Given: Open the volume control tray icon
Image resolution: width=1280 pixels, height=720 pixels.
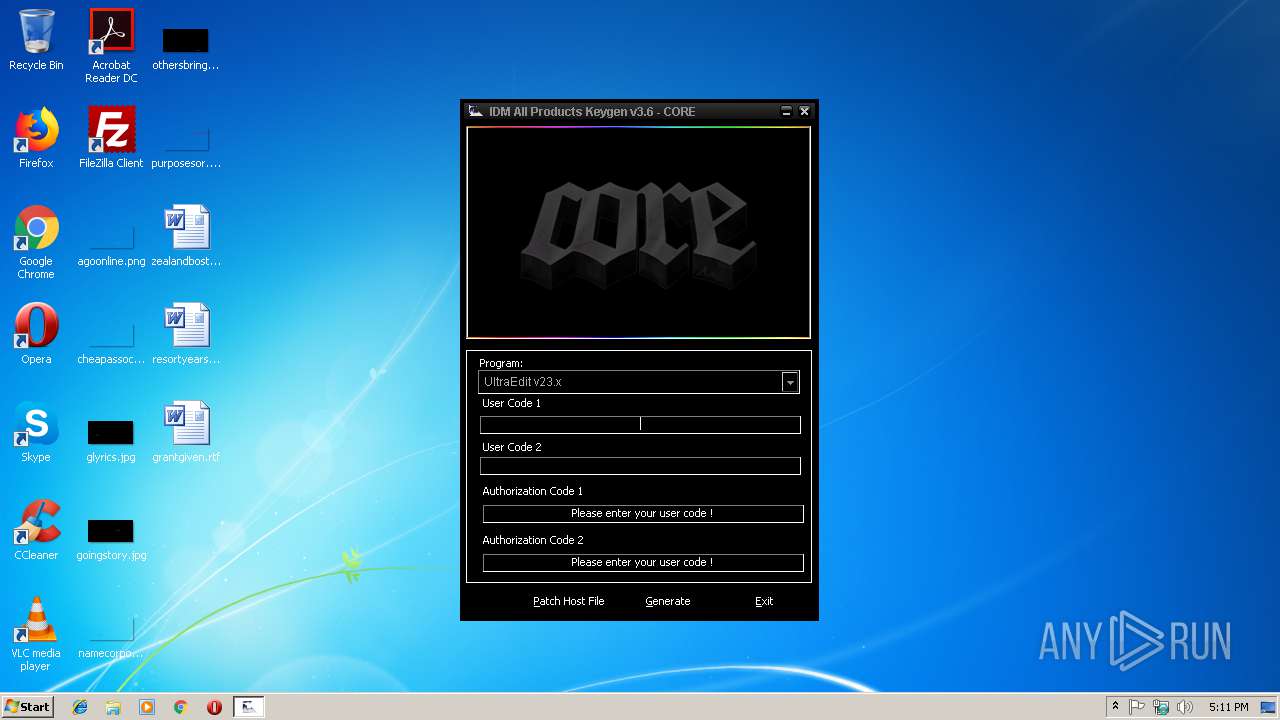Looking at the screenshot, I should pyautogui.click(x=1185, y=707).
